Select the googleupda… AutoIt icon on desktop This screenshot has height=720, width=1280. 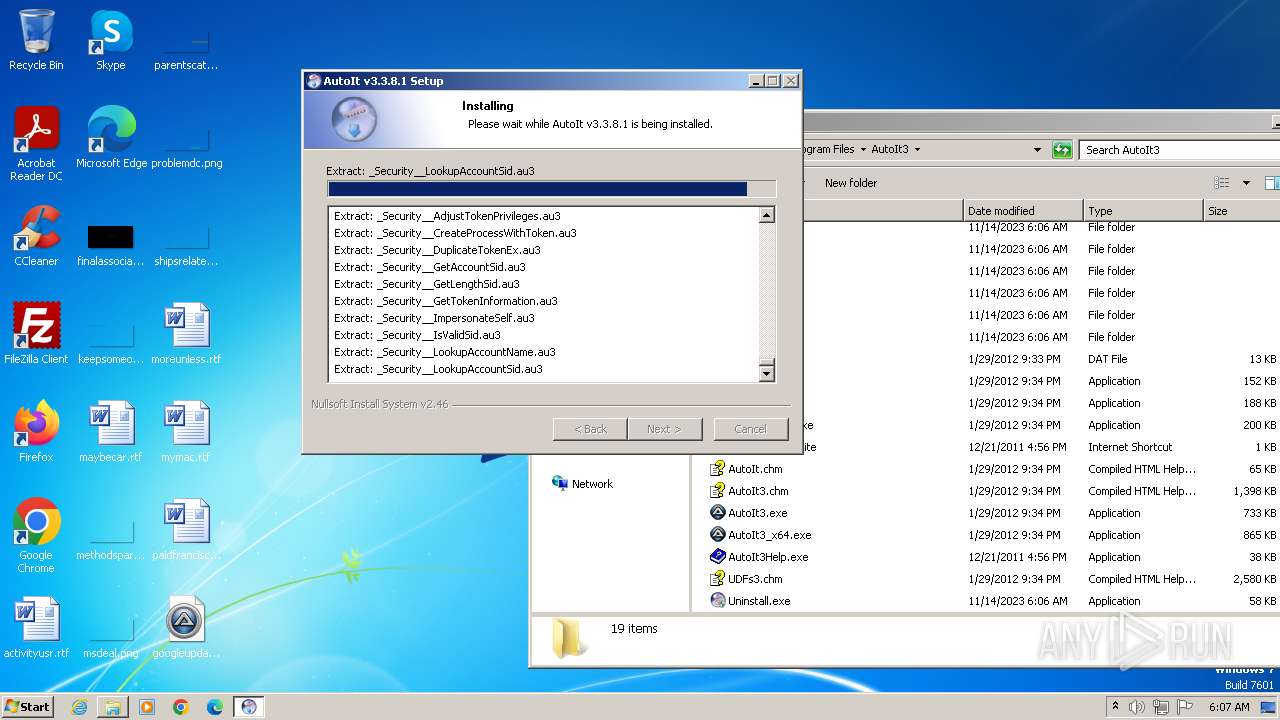coord(185,628)
